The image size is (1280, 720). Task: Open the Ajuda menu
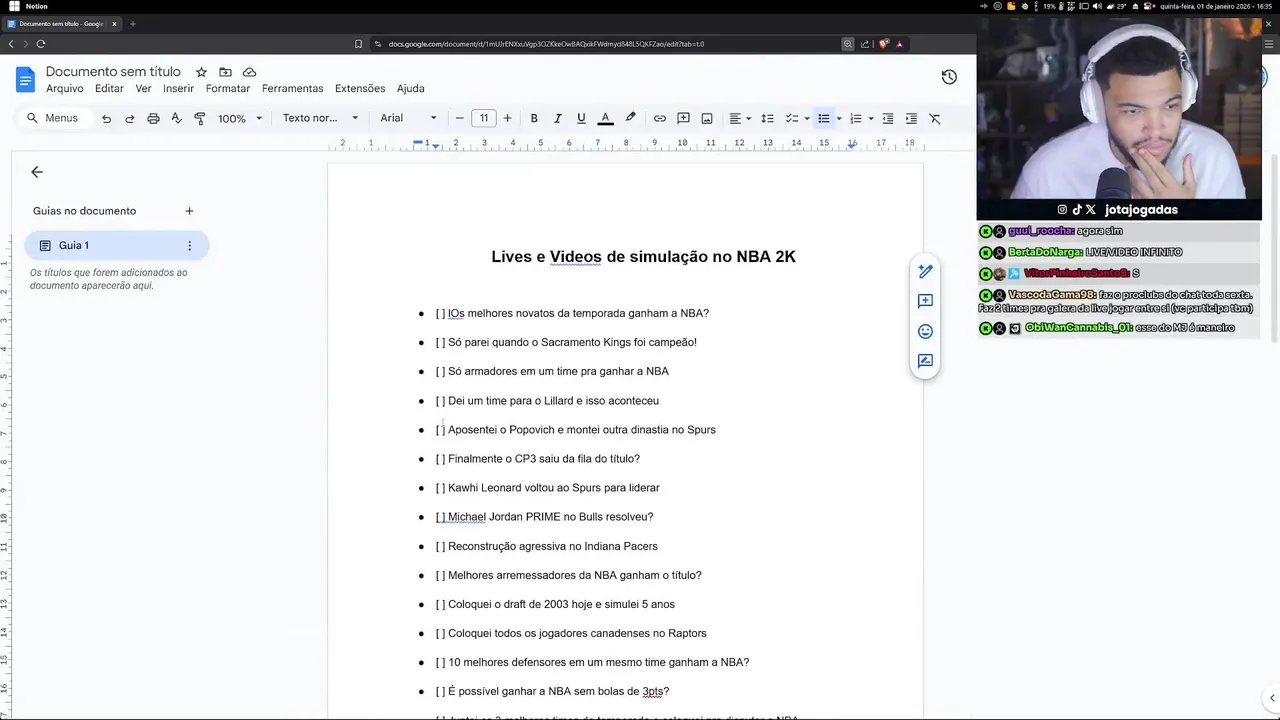click(411, 89)
